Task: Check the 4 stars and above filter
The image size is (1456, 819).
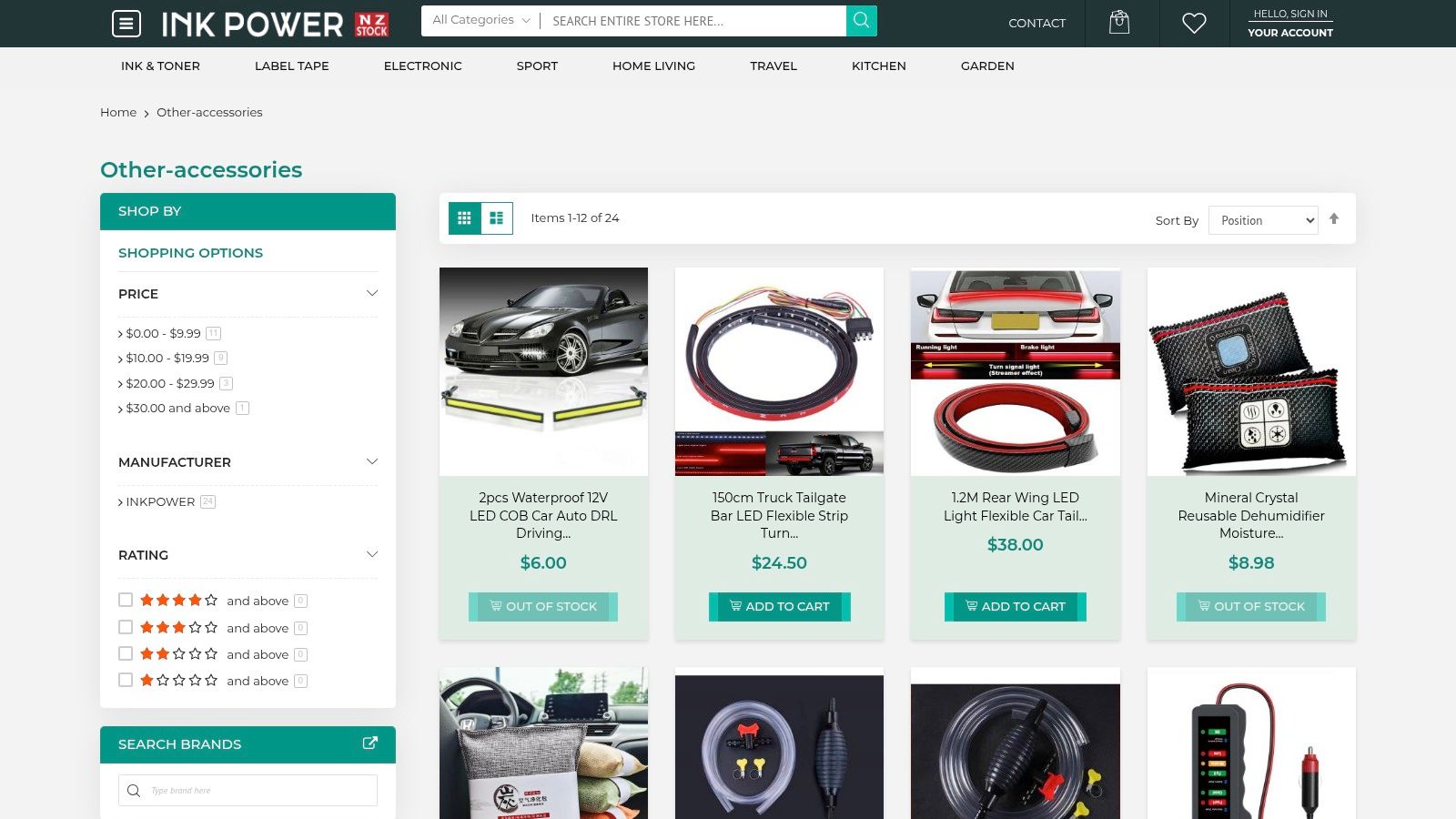Action: [x=126, y=600]
